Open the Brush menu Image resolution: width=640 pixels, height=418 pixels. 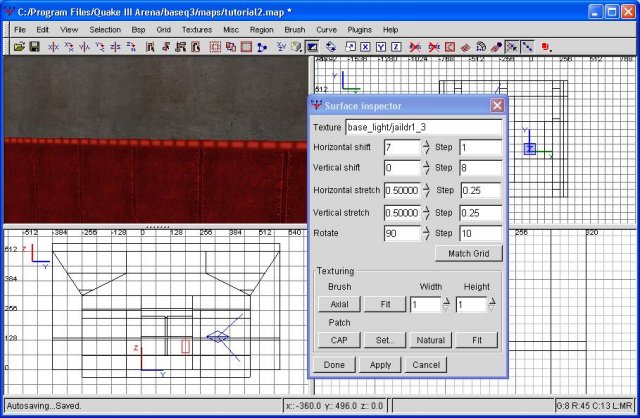(295, 30)
